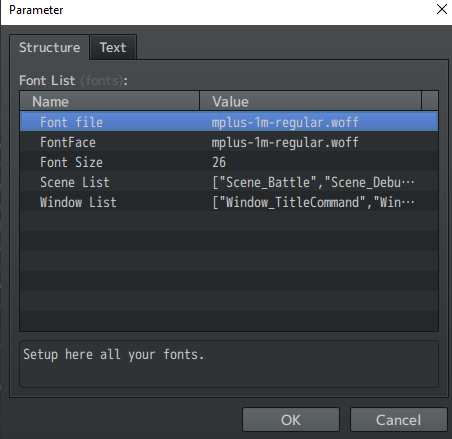Click the Window_TitleCommand window list value
The width and height of the screenshot is (452, 439).
click(313, 202)
